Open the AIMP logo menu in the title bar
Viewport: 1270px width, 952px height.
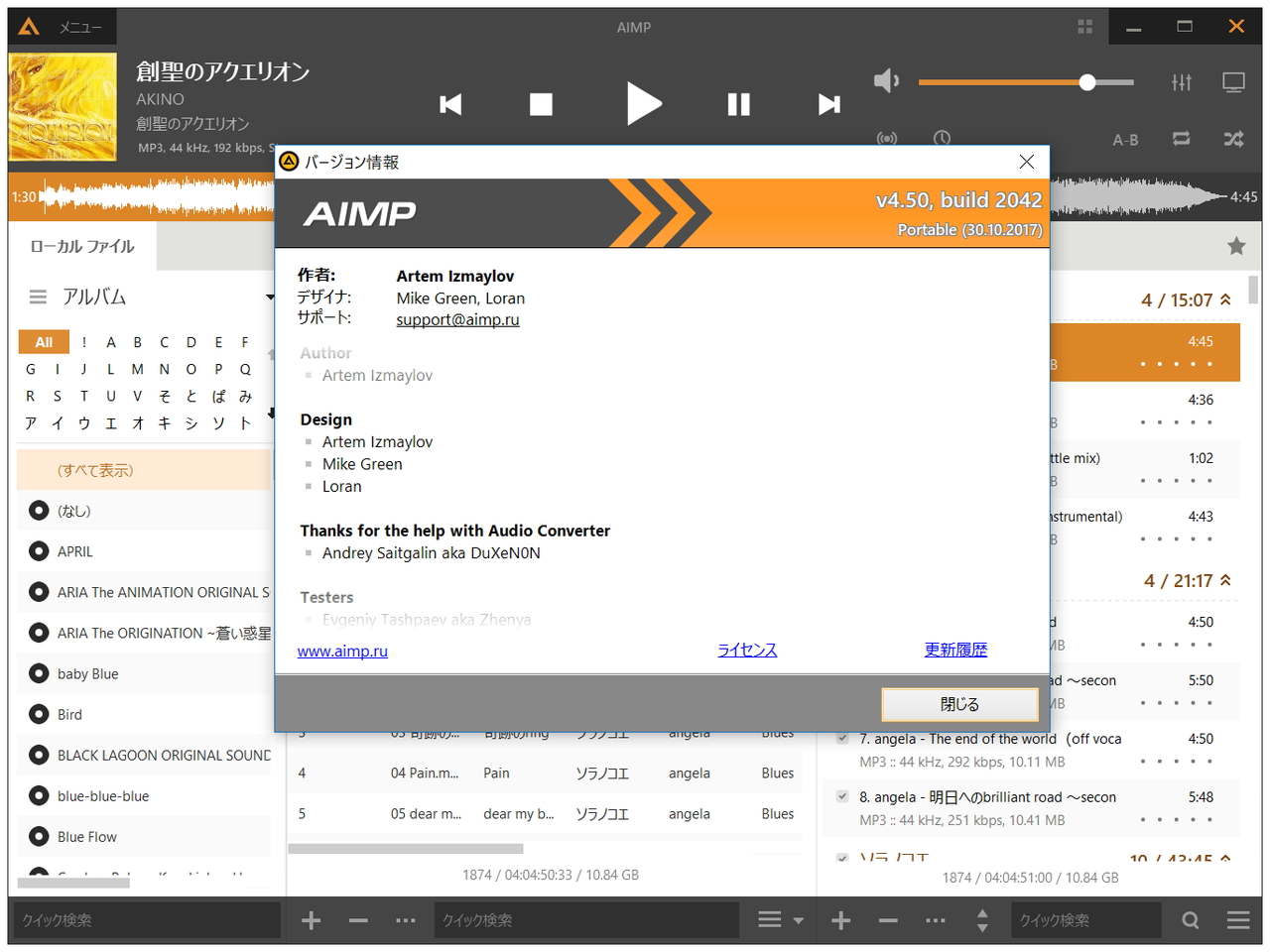point(26,27)
